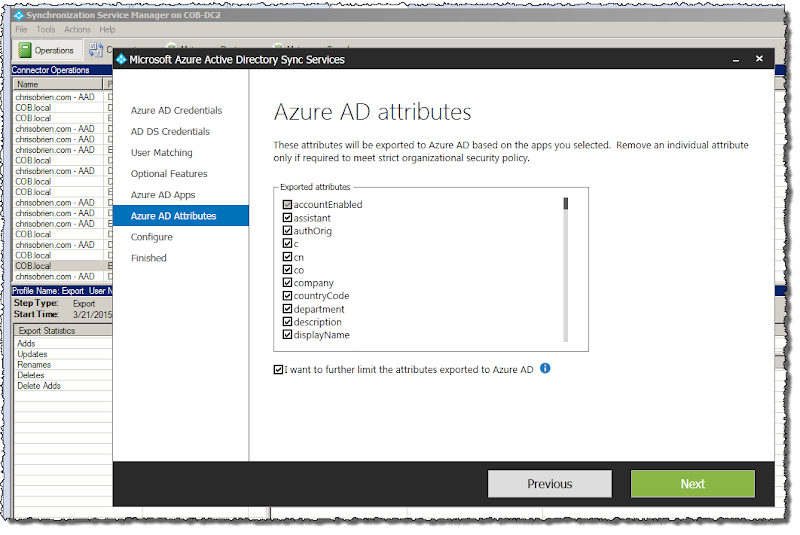The width and height of the screenshot is (800, 535).
Task: Uncheck the authOrig attribute
Action: click(287, 231)
